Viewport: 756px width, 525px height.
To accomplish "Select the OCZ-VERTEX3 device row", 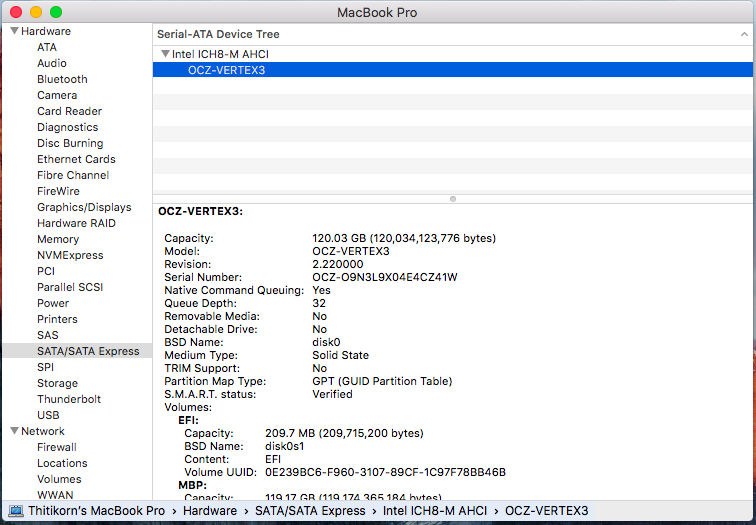I will (454, 70).
